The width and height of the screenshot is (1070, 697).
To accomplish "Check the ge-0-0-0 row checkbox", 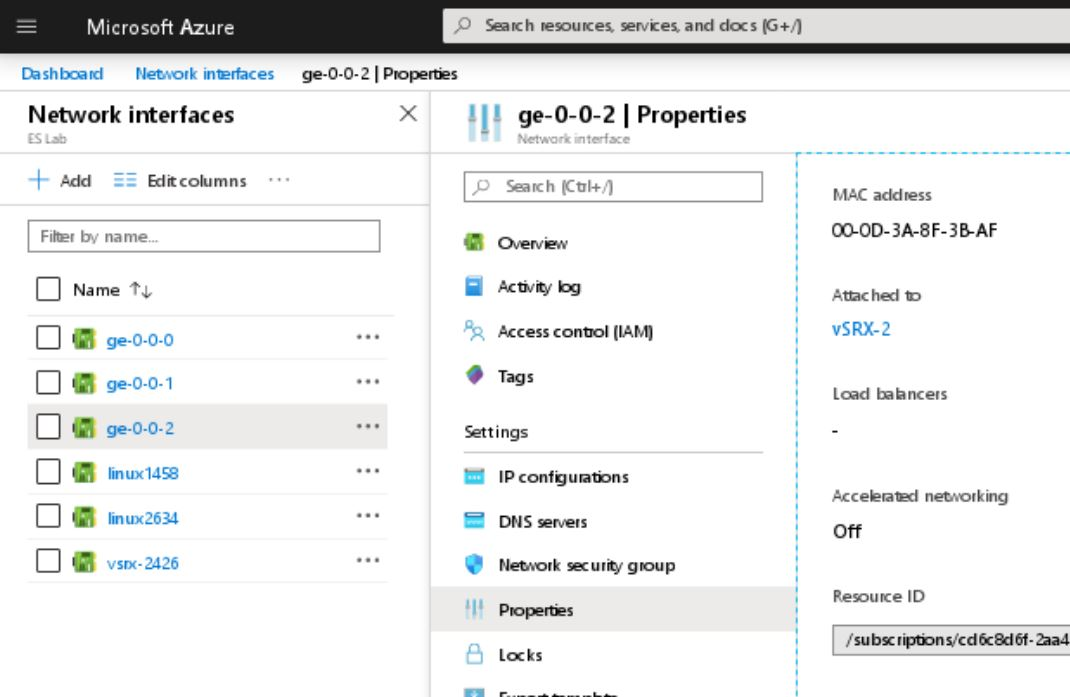I will click(x=48, y=337).
